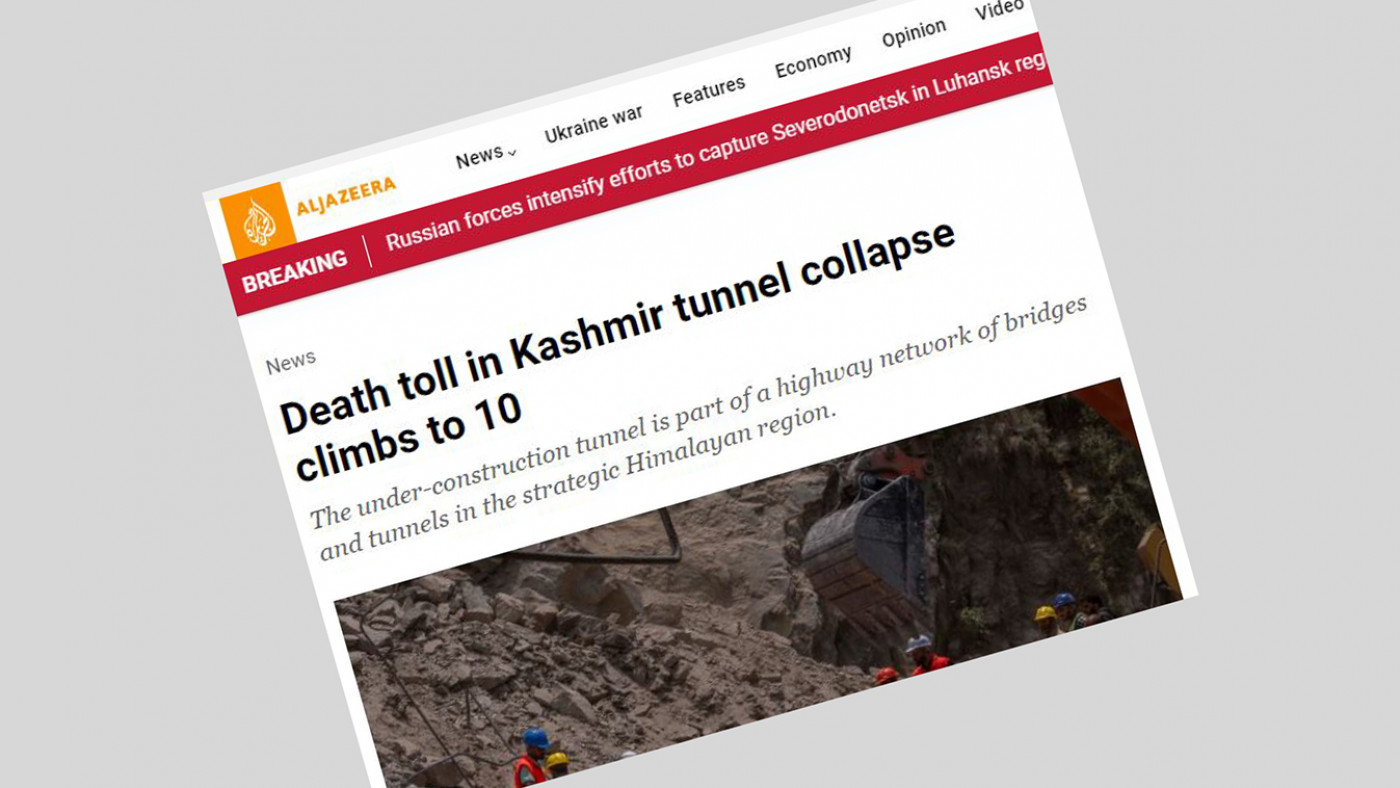Select the Video nav item
Screen dimensions: 1400x788
pos(999,11)
